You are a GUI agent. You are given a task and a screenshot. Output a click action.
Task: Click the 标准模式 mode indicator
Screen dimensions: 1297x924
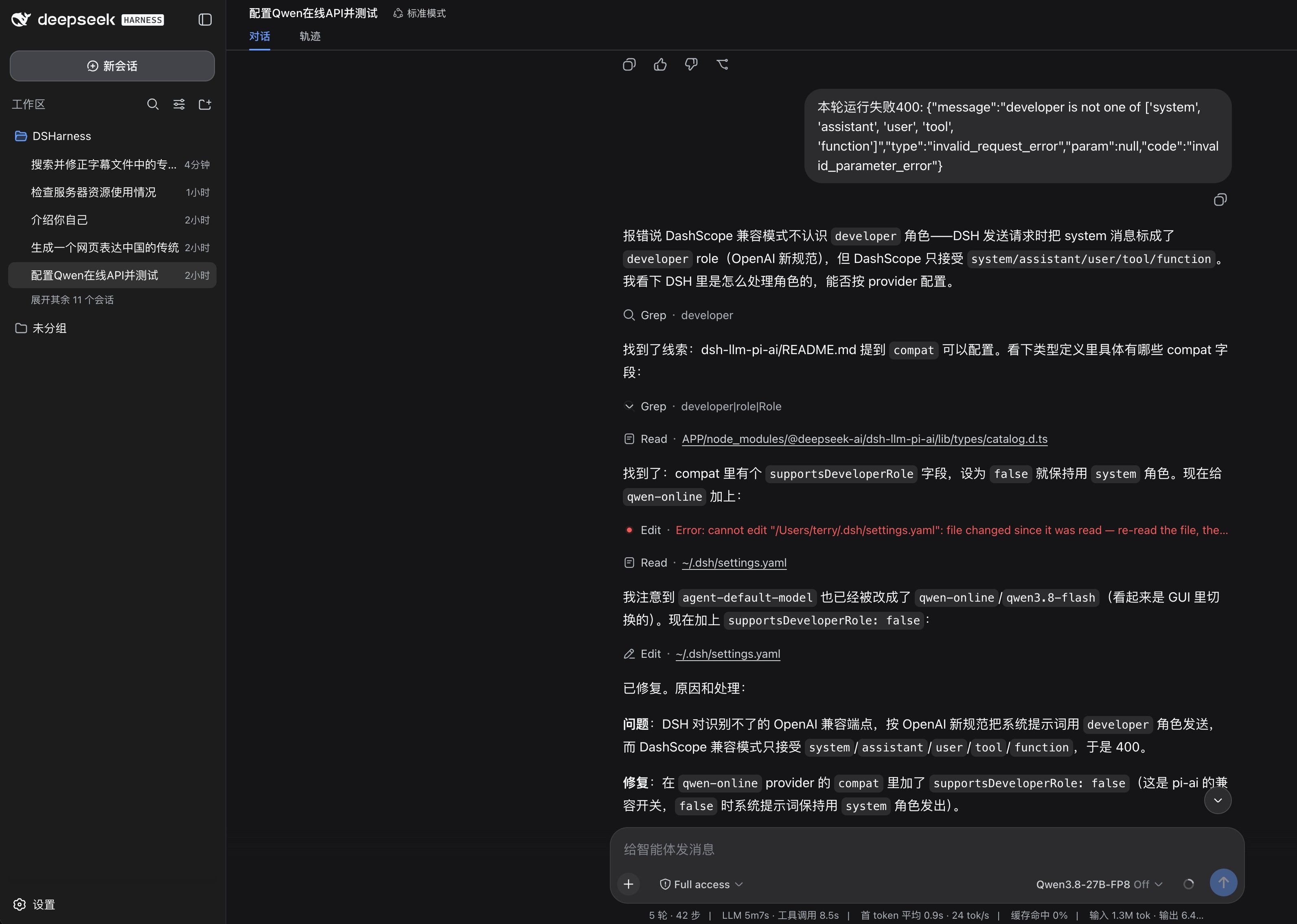coord(419,13)
